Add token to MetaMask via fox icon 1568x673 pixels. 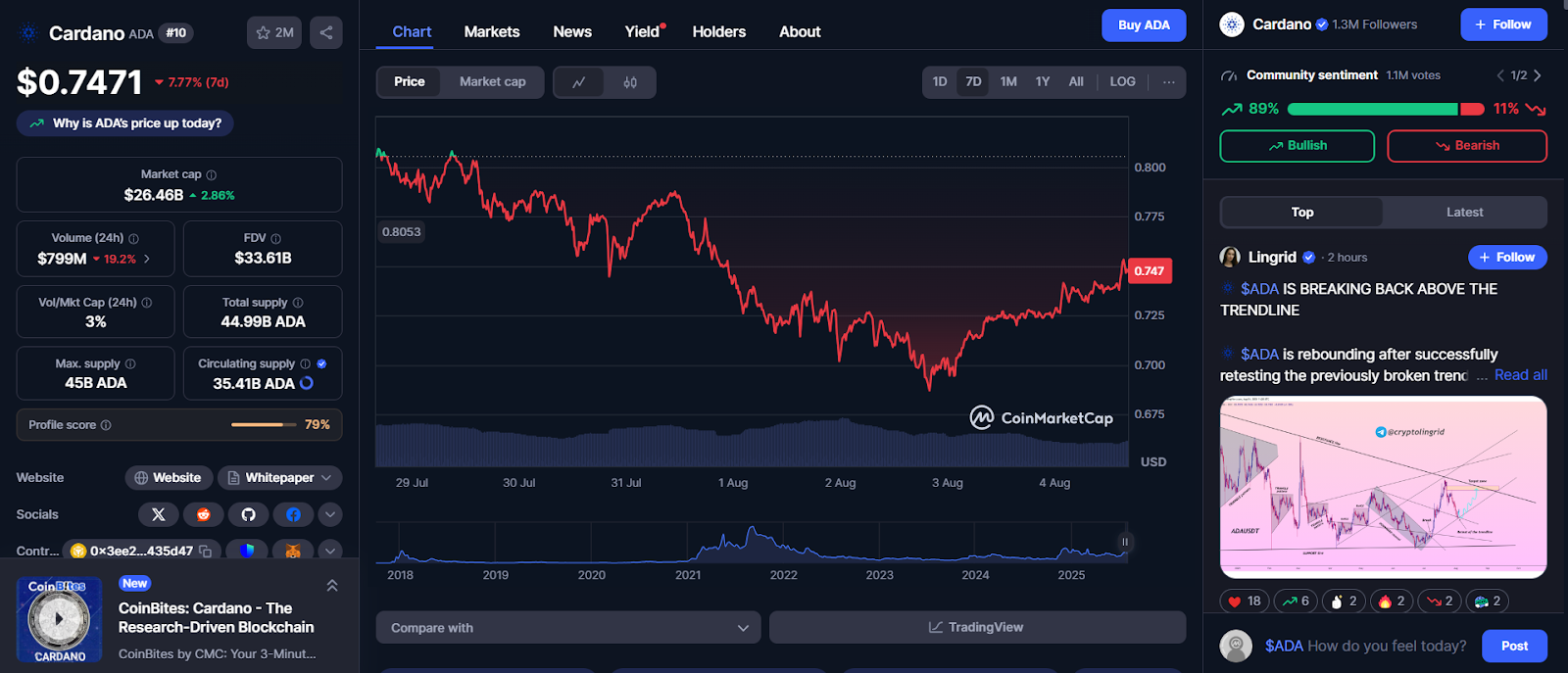[x=292, y=551]
